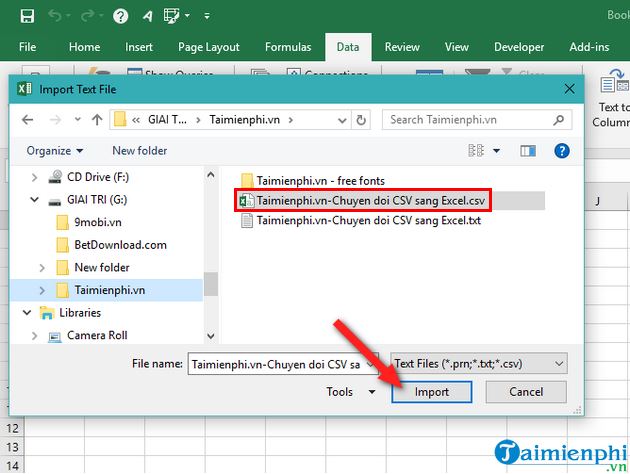This screenshot has width=630, height=474.
Task: Click the forward arrow in the dialog
Action: pos(55,120)
